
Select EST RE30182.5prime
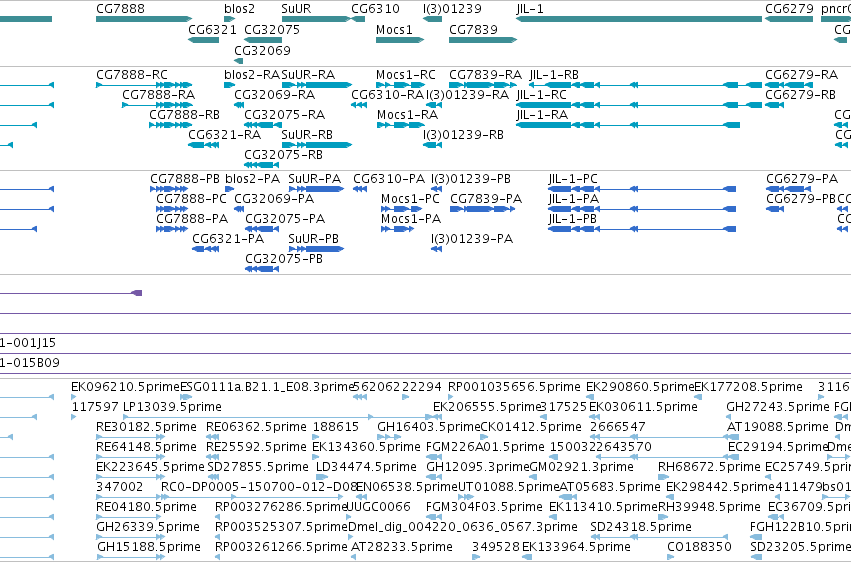click(x=130, y=437)
